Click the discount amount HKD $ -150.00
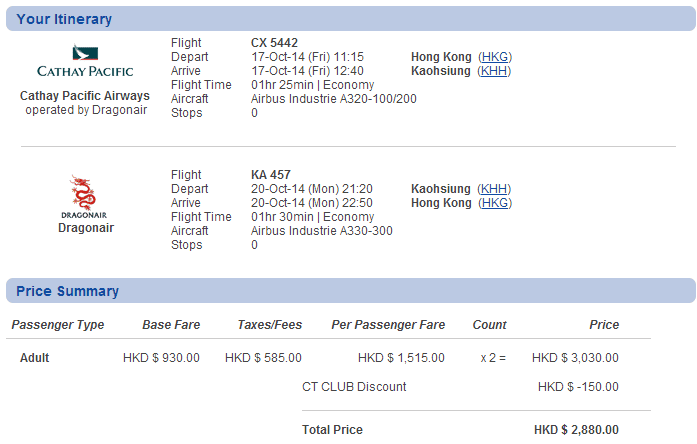 578,387
